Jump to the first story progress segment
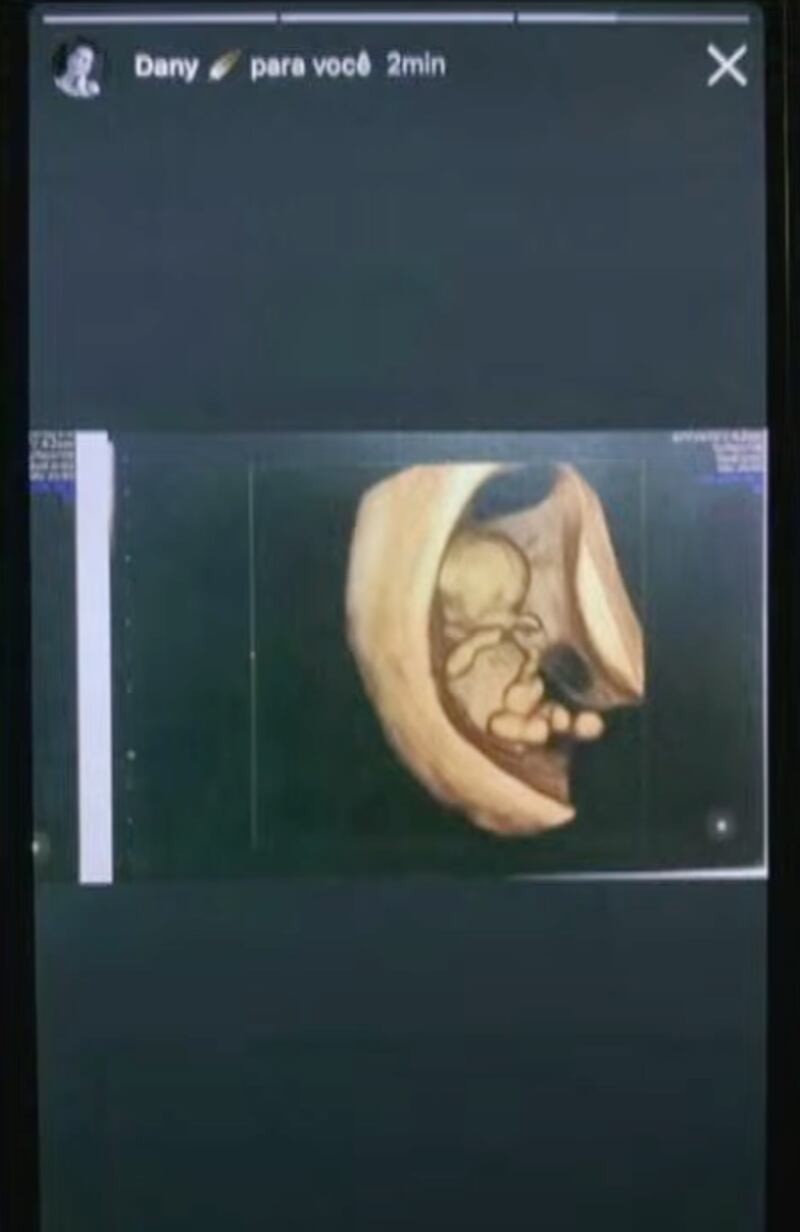 point(160,18)
